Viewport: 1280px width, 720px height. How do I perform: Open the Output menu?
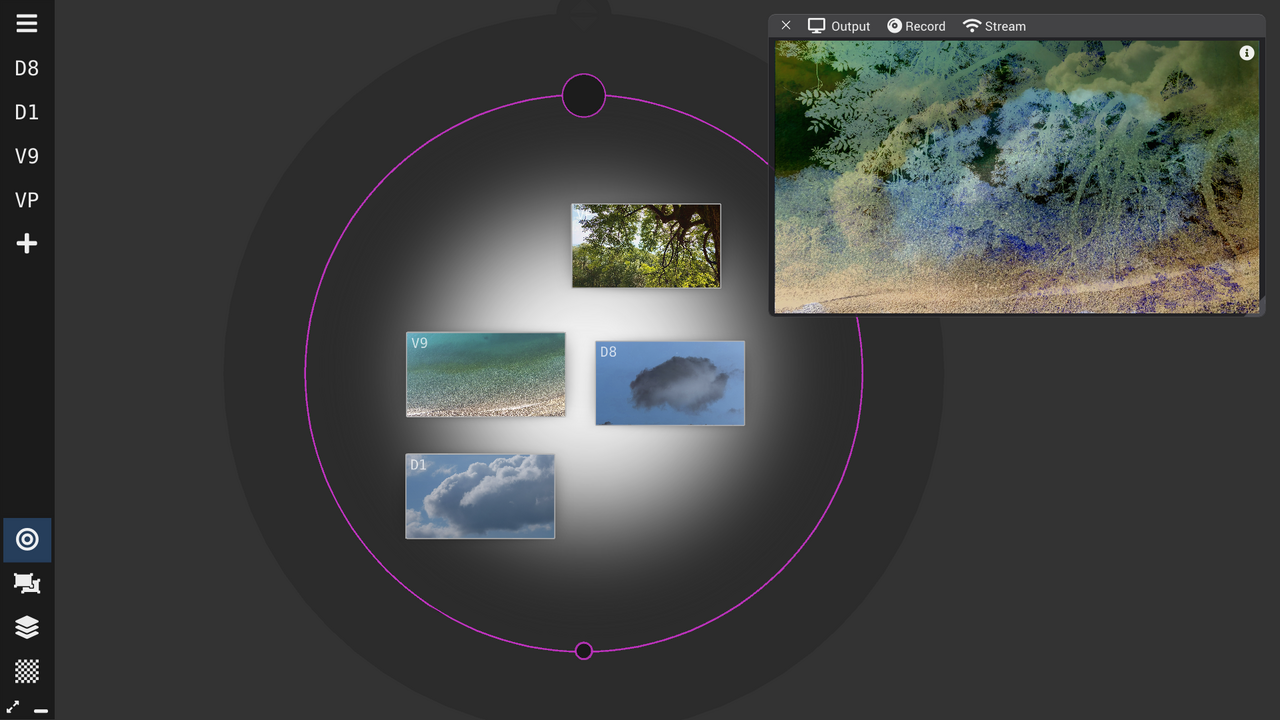click(x=839, y=26)
